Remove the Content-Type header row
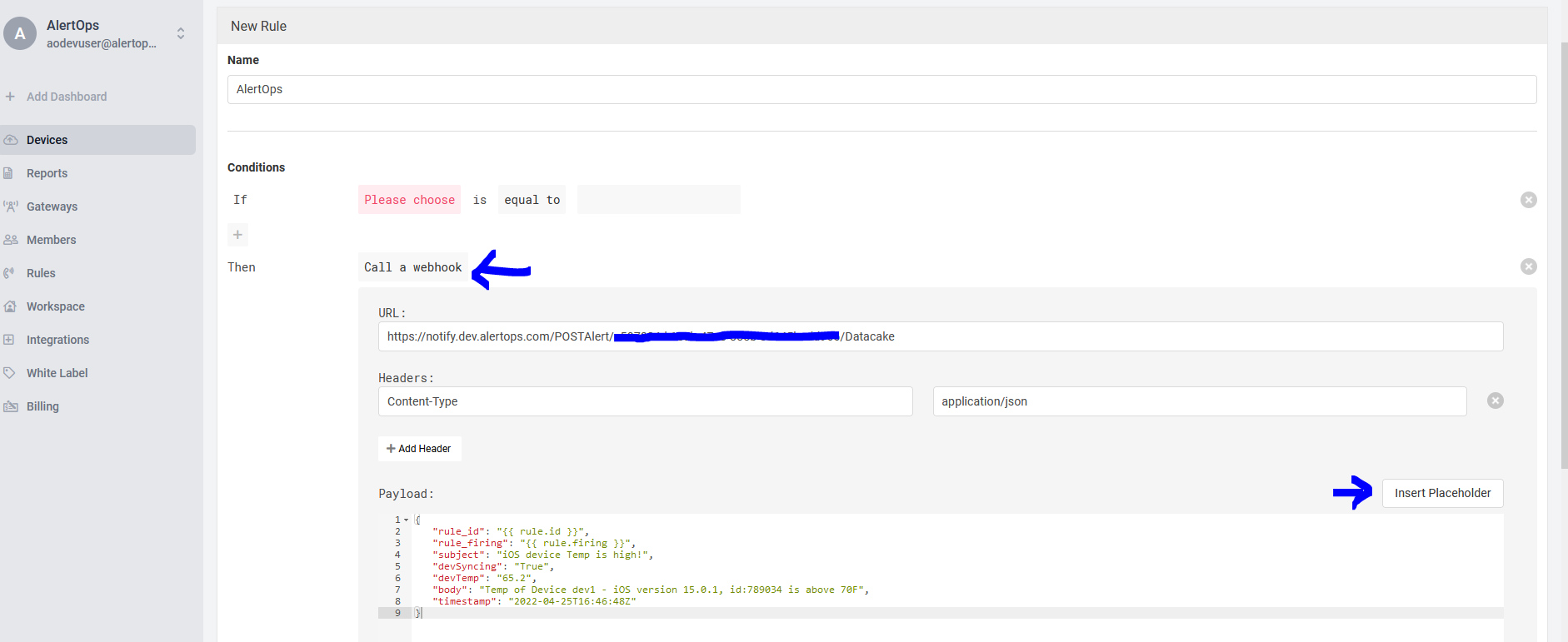The width and height of the screenshot is (1568, 642). point(1495,401)
